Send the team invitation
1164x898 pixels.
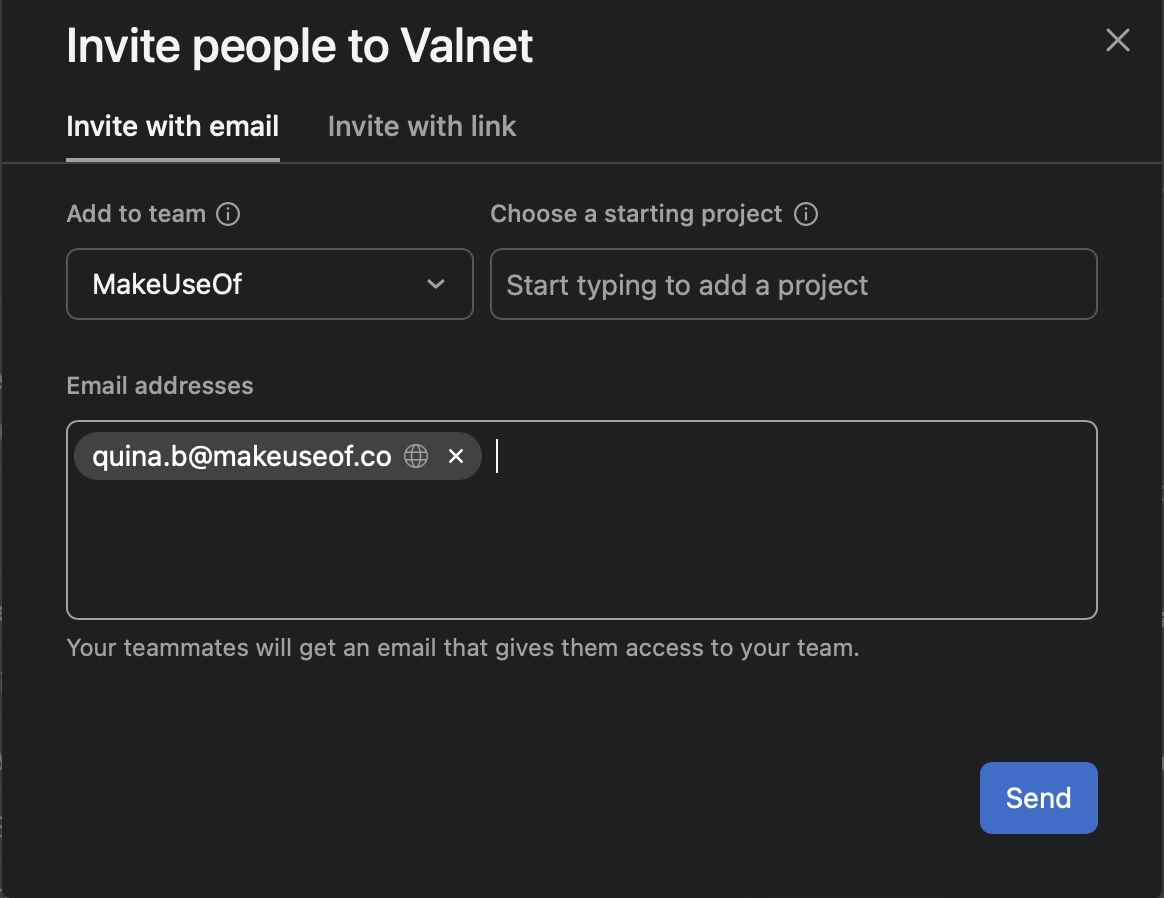(x=1038, y=798)
